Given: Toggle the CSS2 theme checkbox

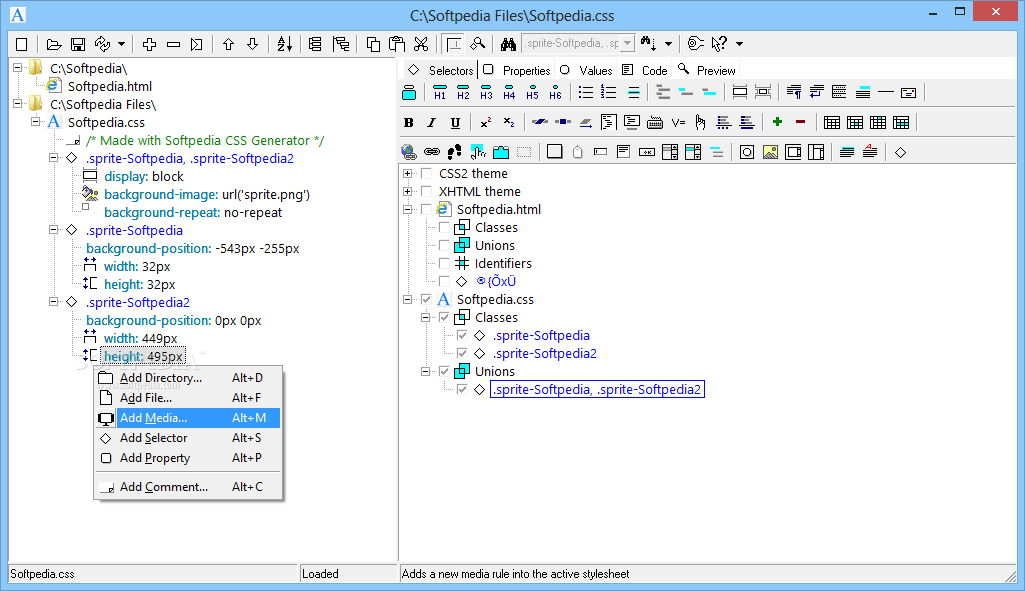Looking at the screenshot, I should [x=426, y=173].
